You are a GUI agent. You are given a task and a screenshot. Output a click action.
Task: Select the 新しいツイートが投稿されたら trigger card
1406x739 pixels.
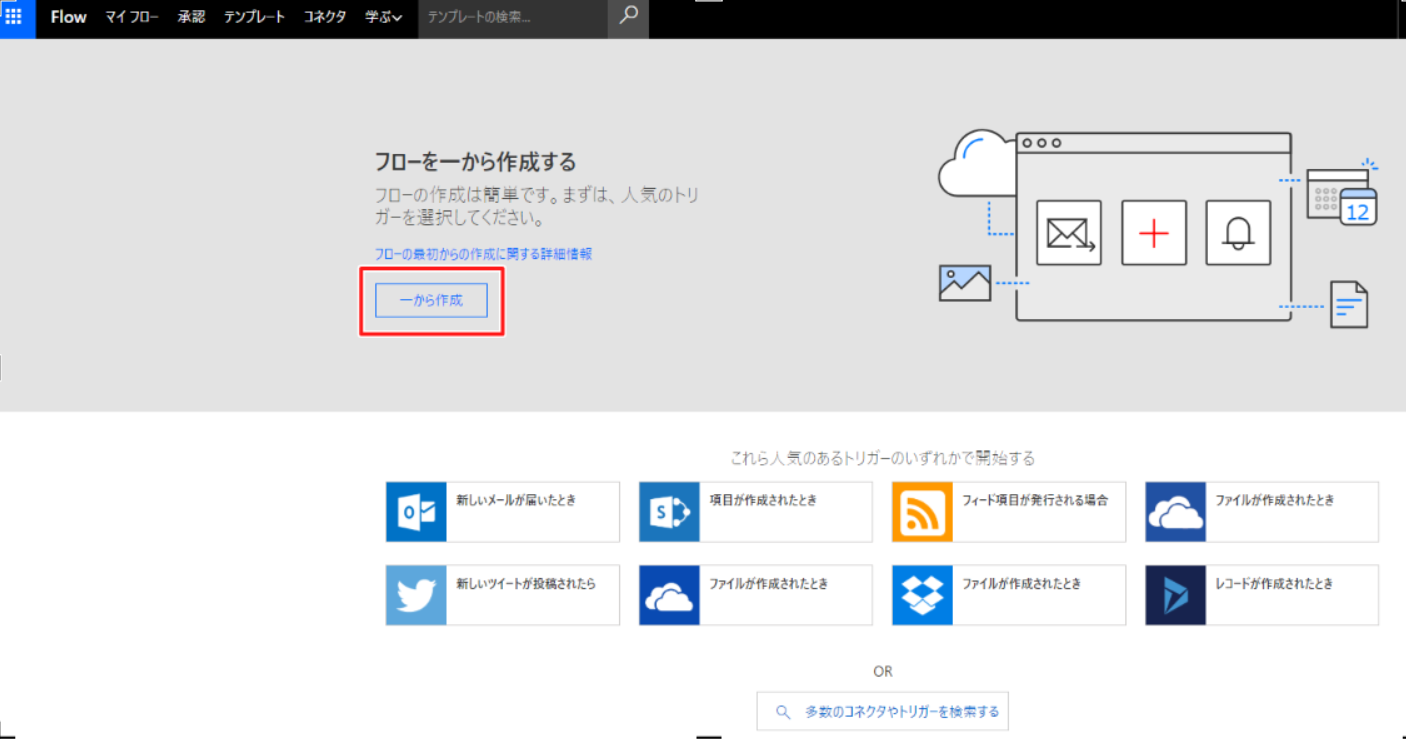(x=503, y=595)
